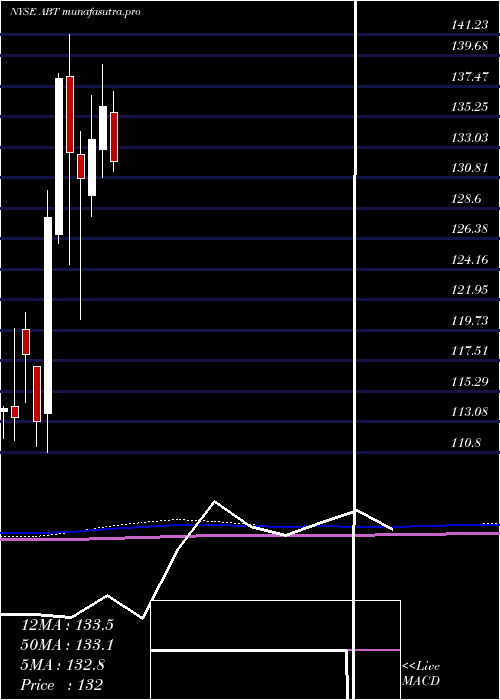500x700 pixels.
Task: Click the 119.73 price level label
Action: [x=470, y=321]
